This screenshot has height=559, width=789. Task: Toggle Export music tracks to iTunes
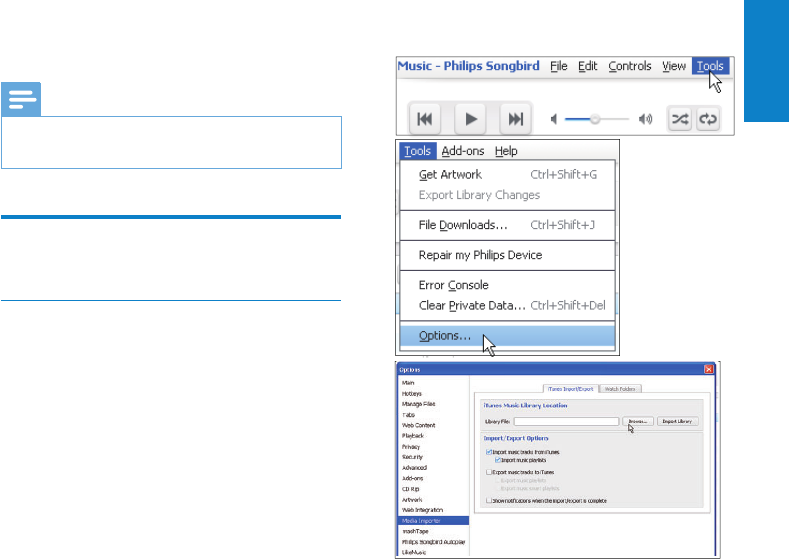point(489,472)
